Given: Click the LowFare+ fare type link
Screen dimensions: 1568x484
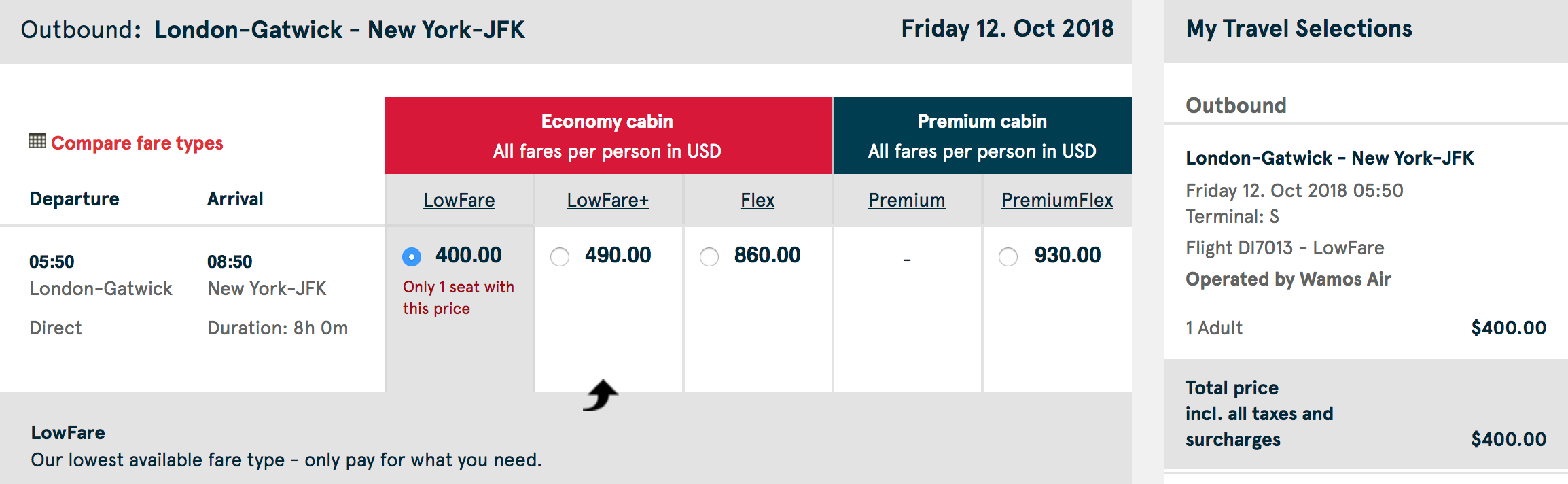Looking at the screenshot, I should 608,201.
